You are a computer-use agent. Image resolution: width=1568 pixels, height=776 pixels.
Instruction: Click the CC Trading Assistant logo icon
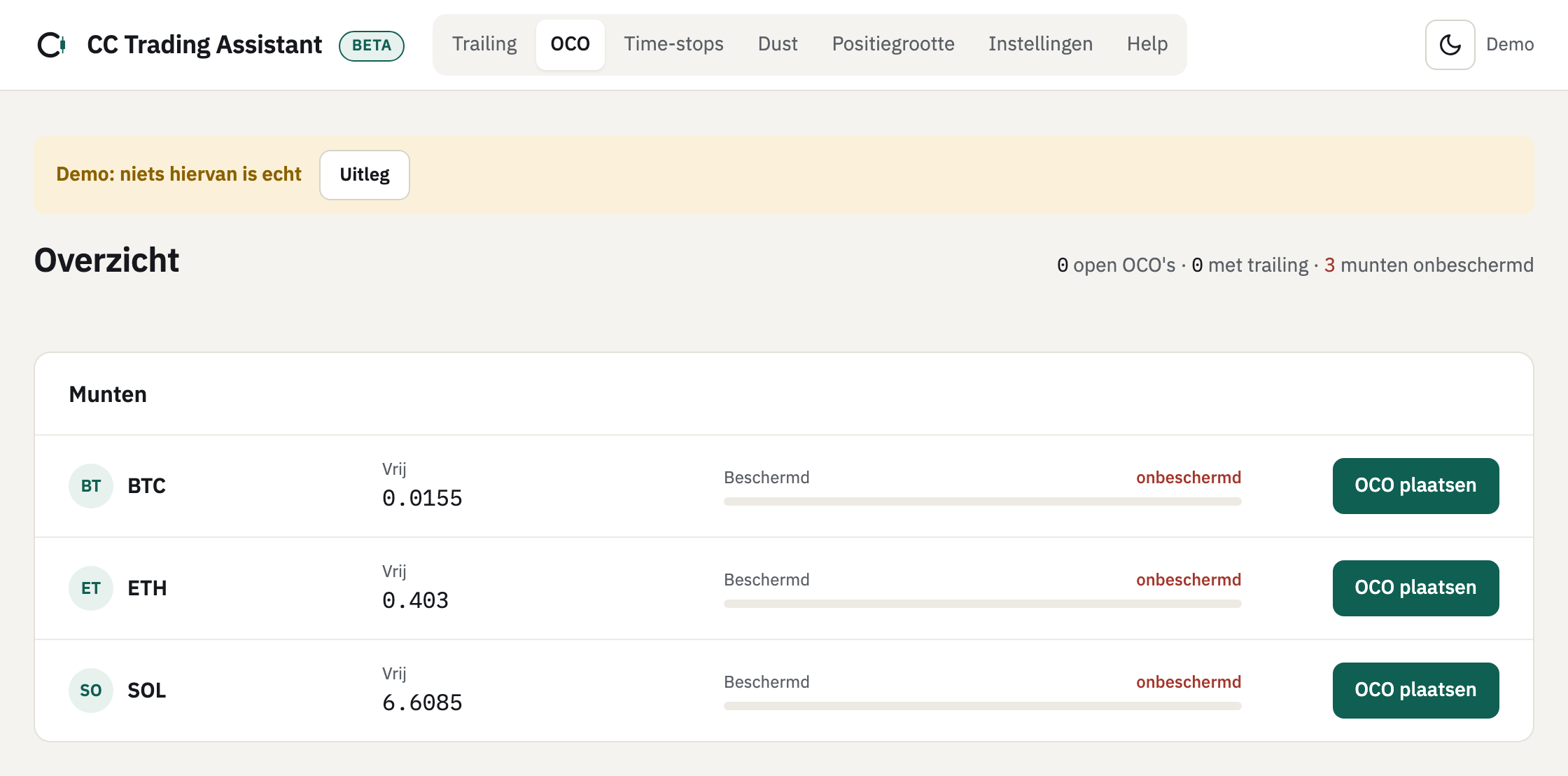(x=52, y=45)
